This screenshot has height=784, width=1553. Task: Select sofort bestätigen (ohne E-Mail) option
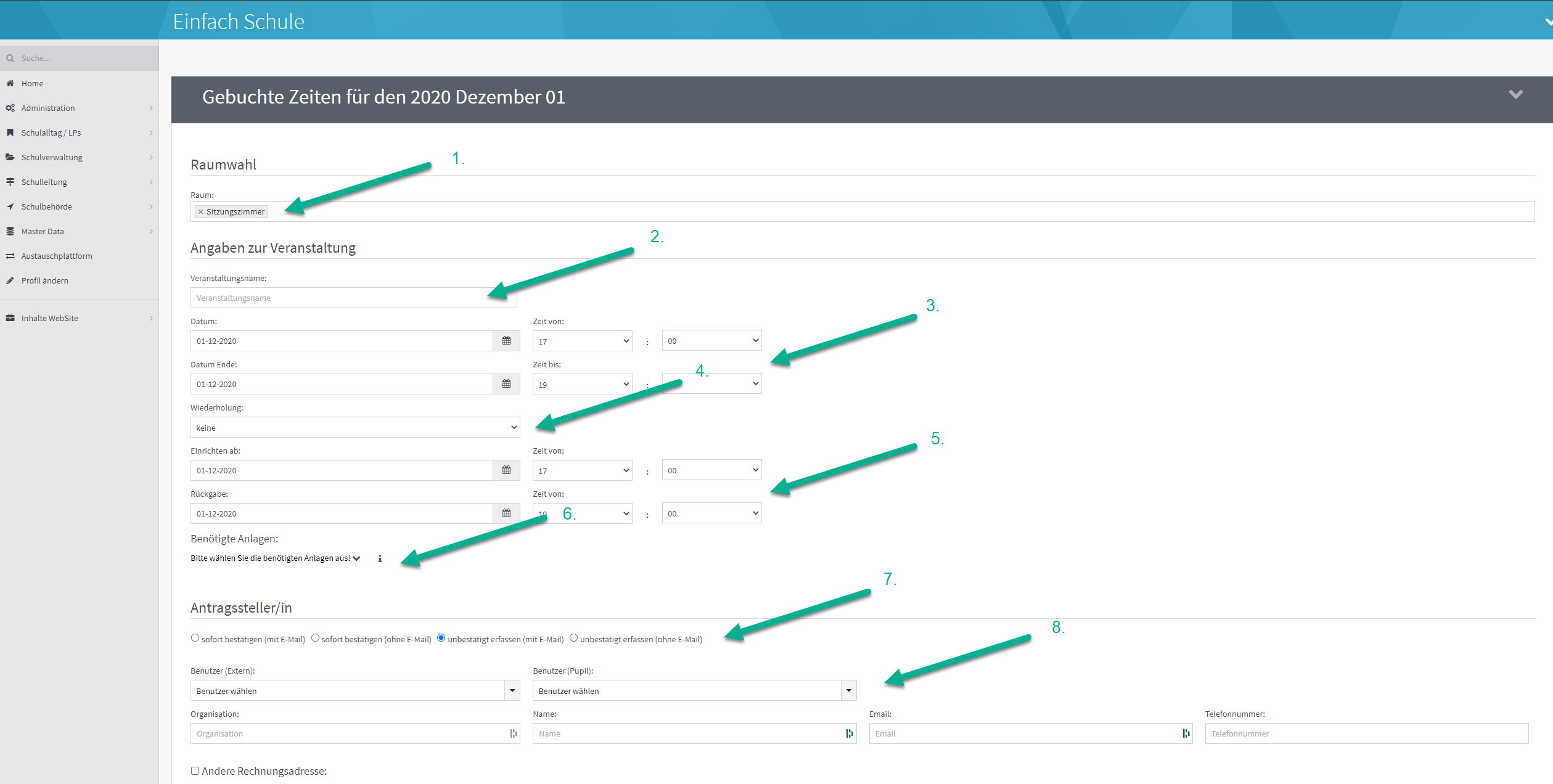tap(315, 638)
